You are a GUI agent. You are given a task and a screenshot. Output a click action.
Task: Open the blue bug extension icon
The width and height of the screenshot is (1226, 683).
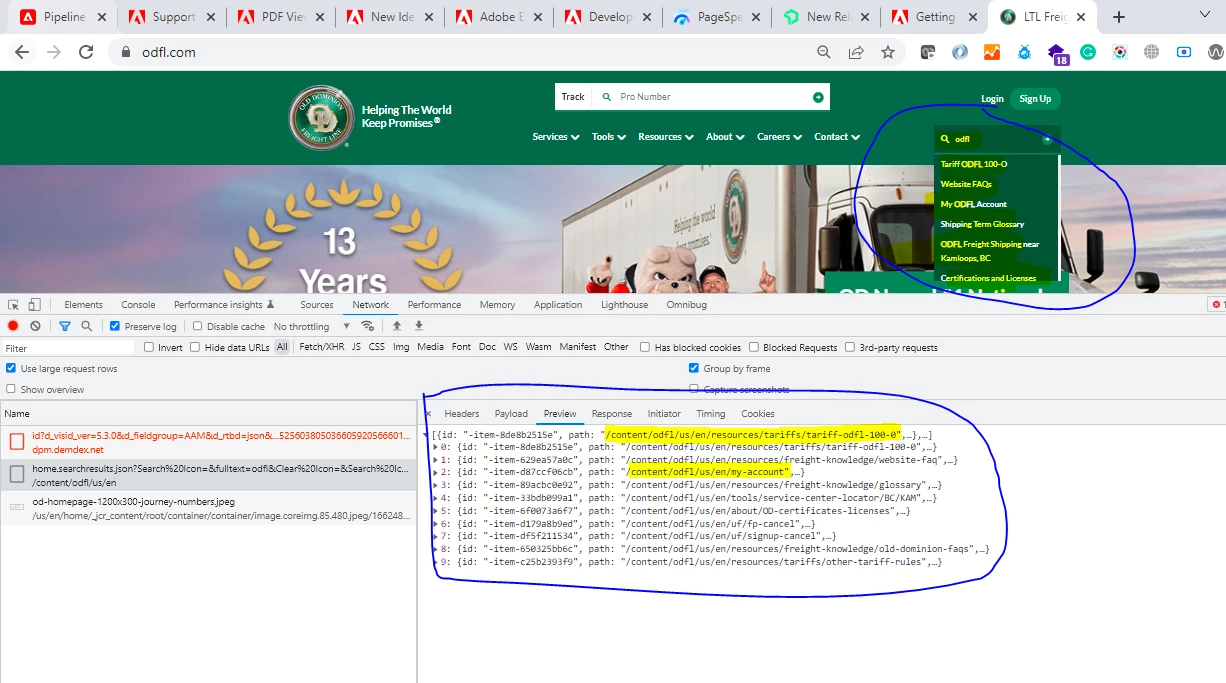(x=1024, y=52)
